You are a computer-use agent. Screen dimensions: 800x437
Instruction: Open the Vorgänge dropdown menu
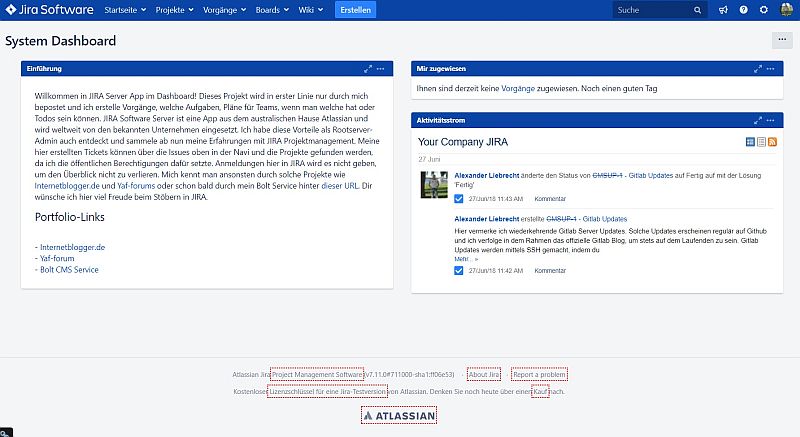224,10
